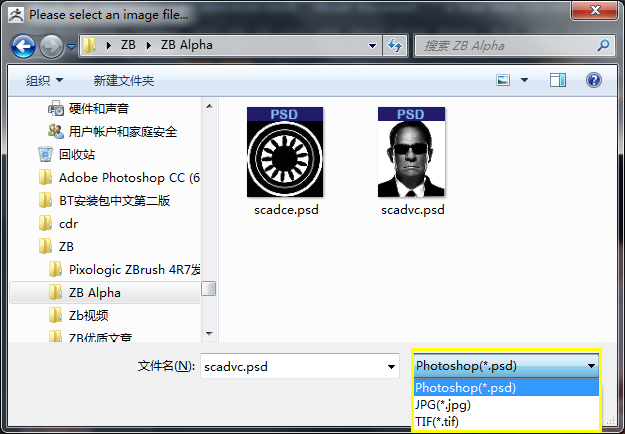Click the cdr folder icon
Viewport: 625px width, 434px height.
point(45,223)
